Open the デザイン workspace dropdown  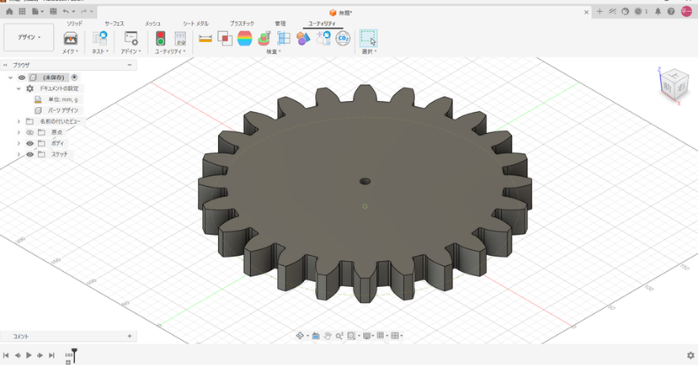29,37
